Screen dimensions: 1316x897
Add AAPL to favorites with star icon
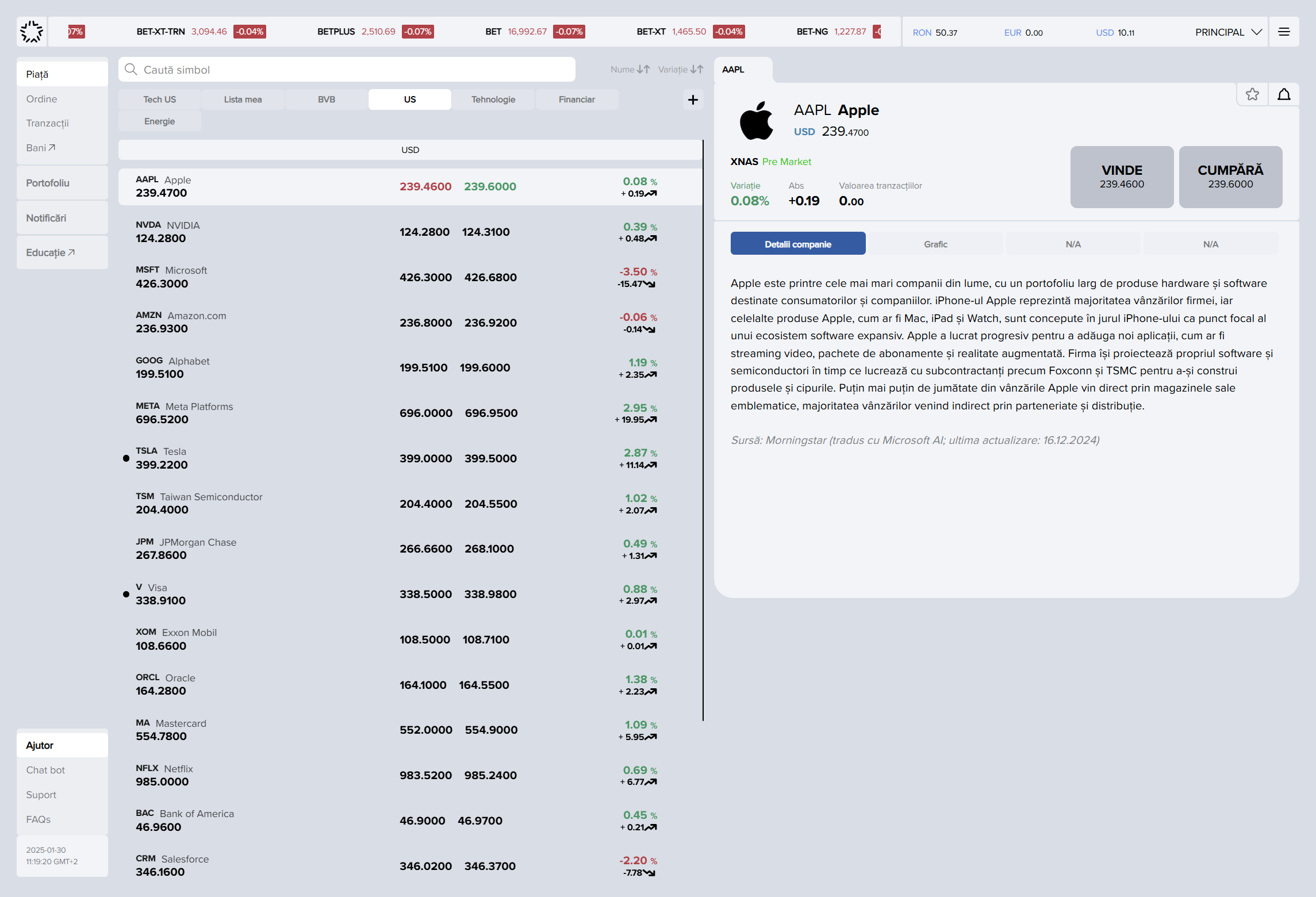[x=1252, y=94]
